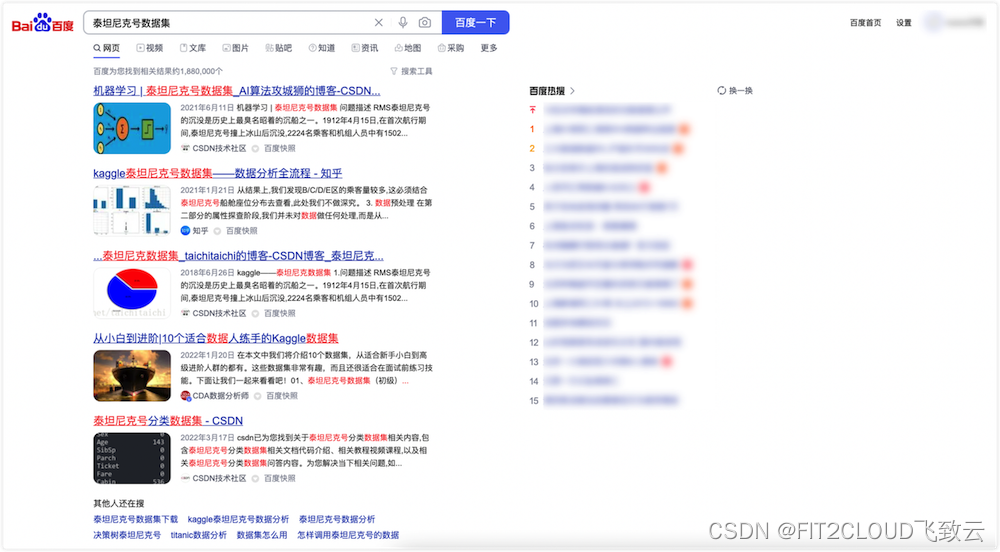Open the taichitaichi的博客 CSDN result
Viewport: 1000px width, 552px height.
coord(239,256)
